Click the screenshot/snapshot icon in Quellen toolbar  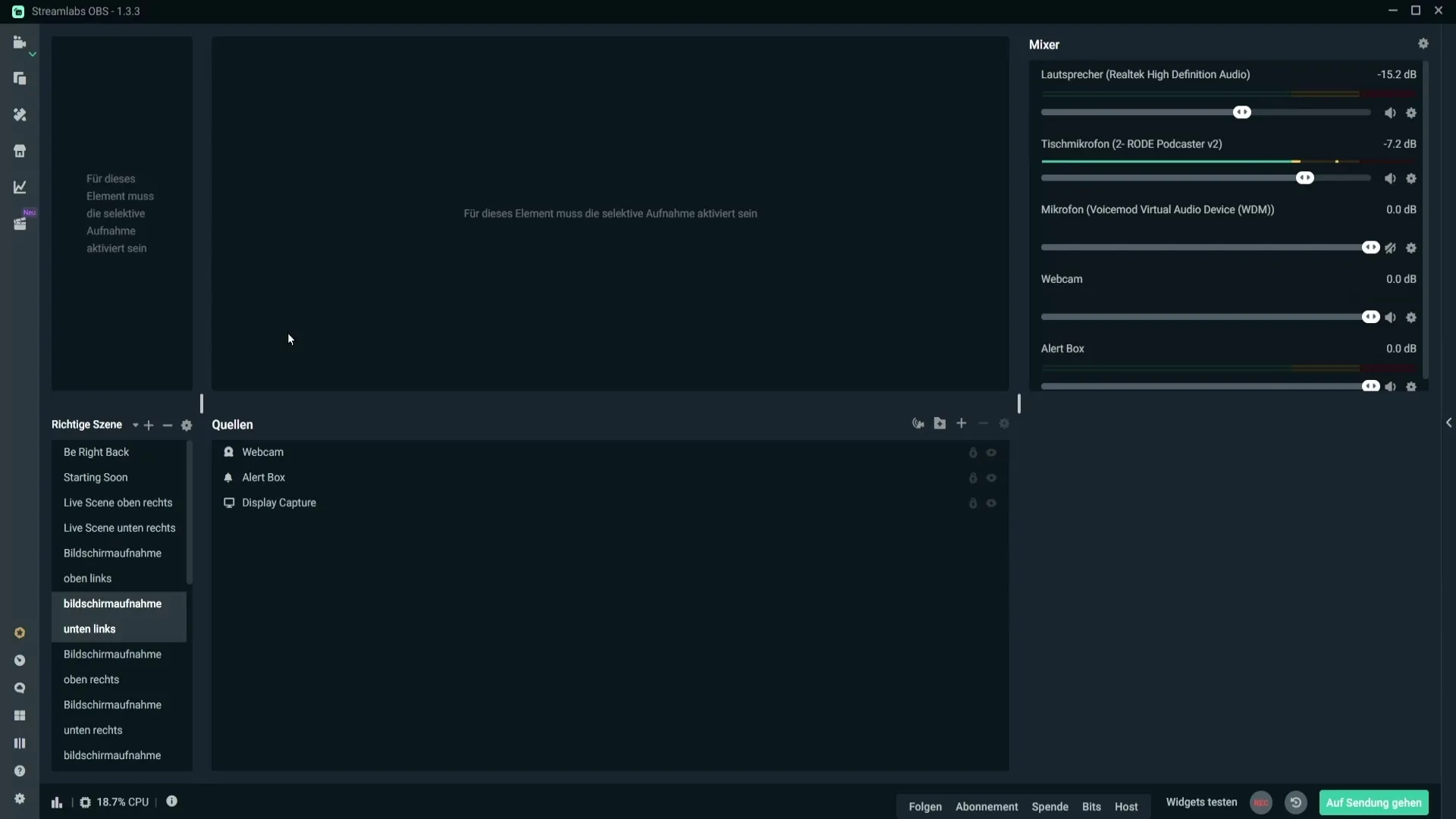[x=918, y=424]
